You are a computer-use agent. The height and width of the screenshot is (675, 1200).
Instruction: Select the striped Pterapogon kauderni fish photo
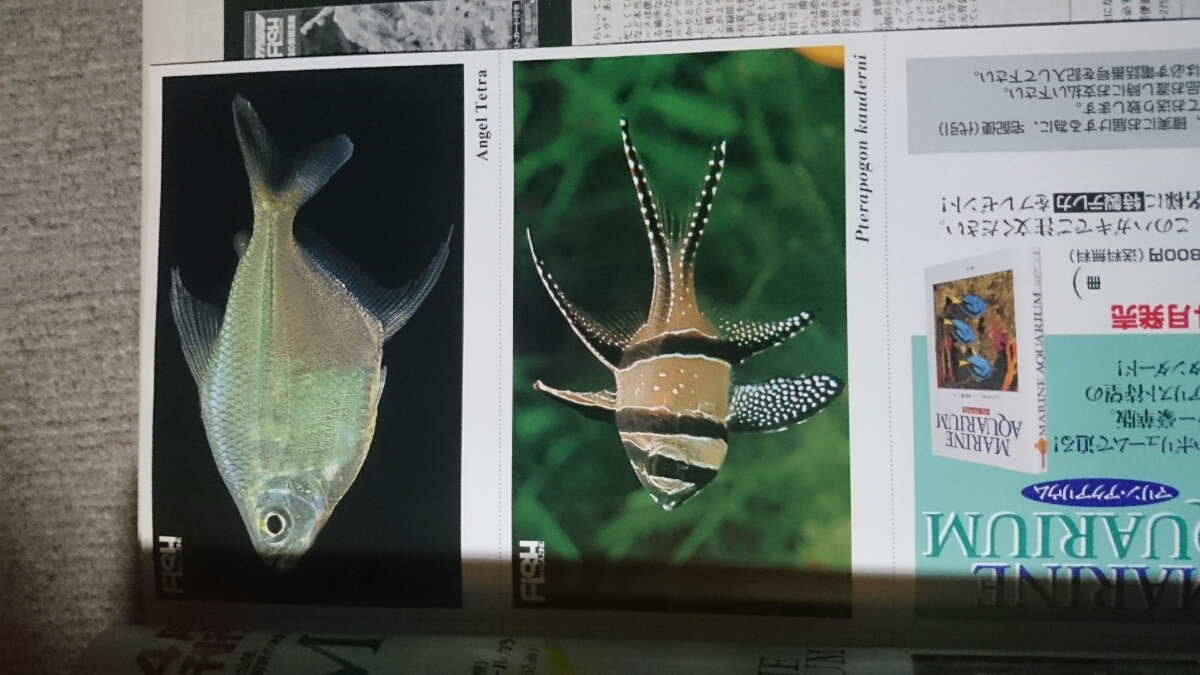point(680,331)
